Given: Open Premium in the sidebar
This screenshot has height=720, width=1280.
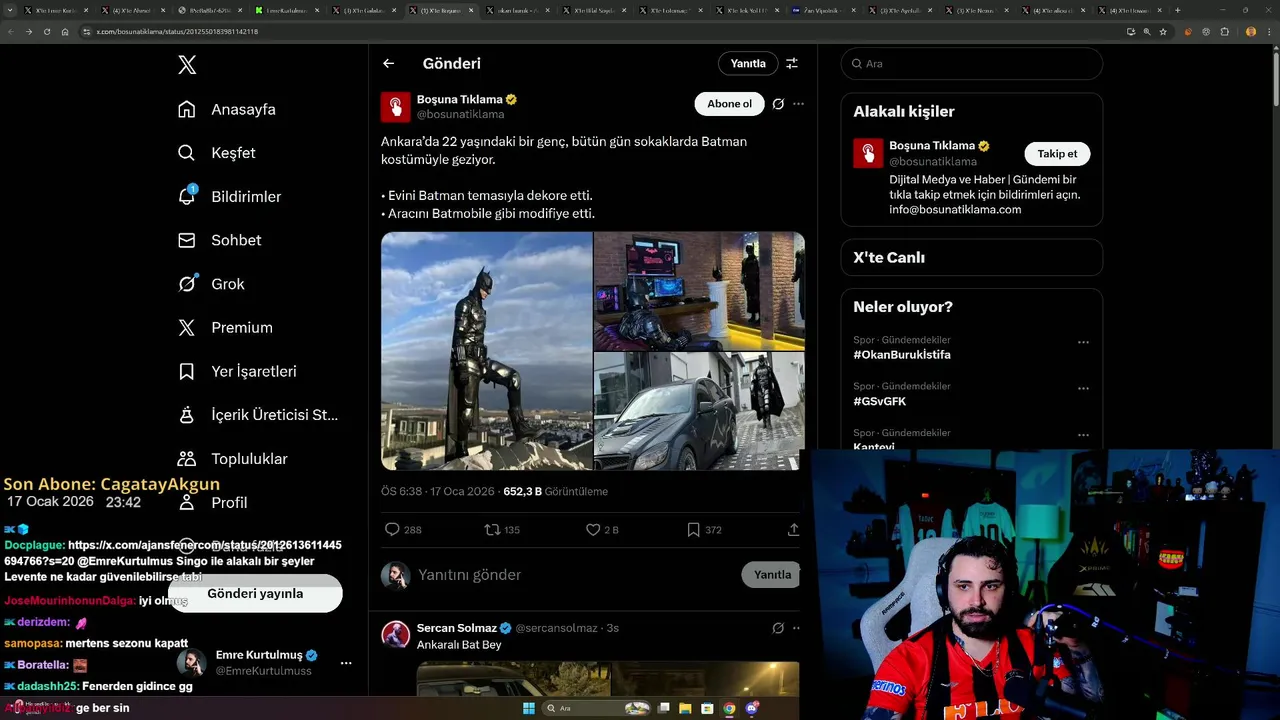Looking at the screenshot, I should point(225,327).
